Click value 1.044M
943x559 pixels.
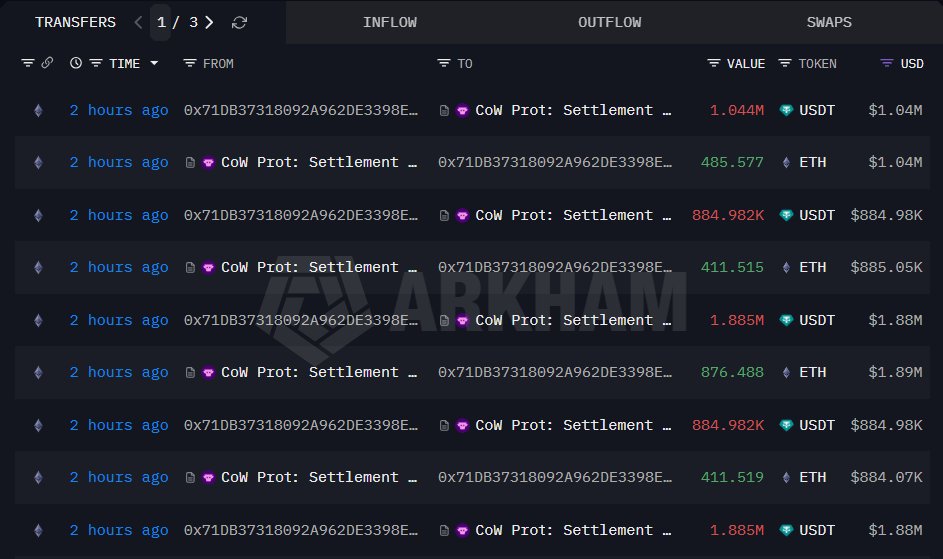pos(737,110)
